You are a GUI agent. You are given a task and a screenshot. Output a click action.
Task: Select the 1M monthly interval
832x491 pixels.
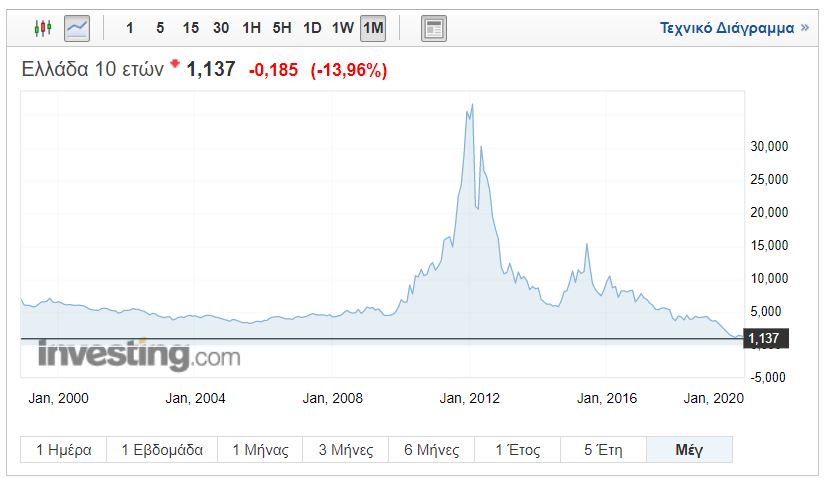pyautogui.click(x=373, y=28)
